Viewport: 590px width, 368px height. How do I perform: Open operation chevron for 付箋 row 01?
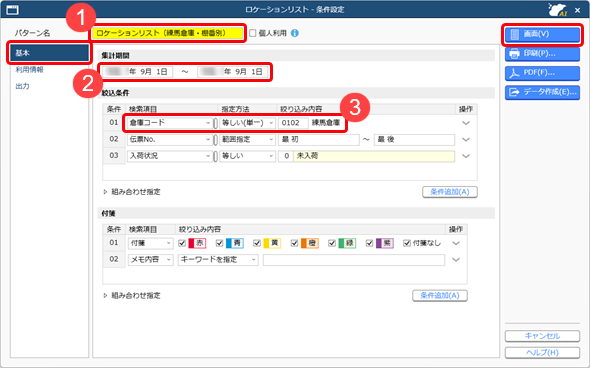point(456,243)
